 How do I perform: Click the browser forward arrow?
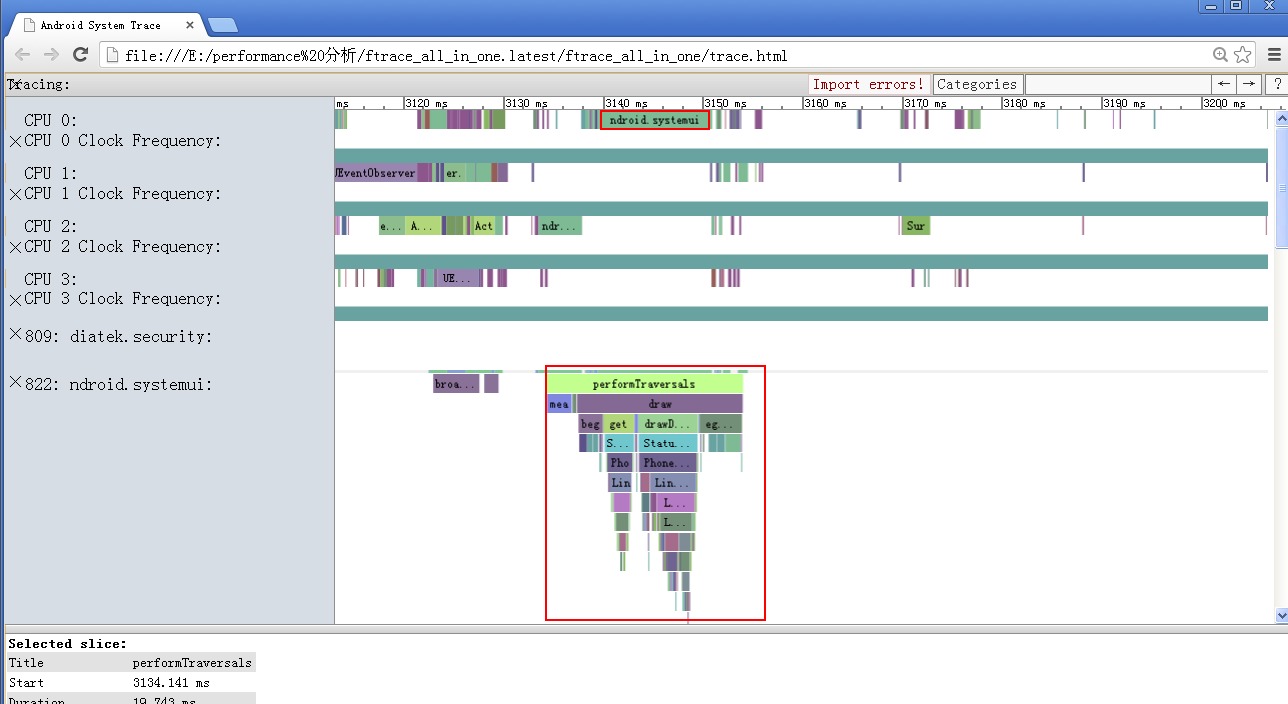51,55
